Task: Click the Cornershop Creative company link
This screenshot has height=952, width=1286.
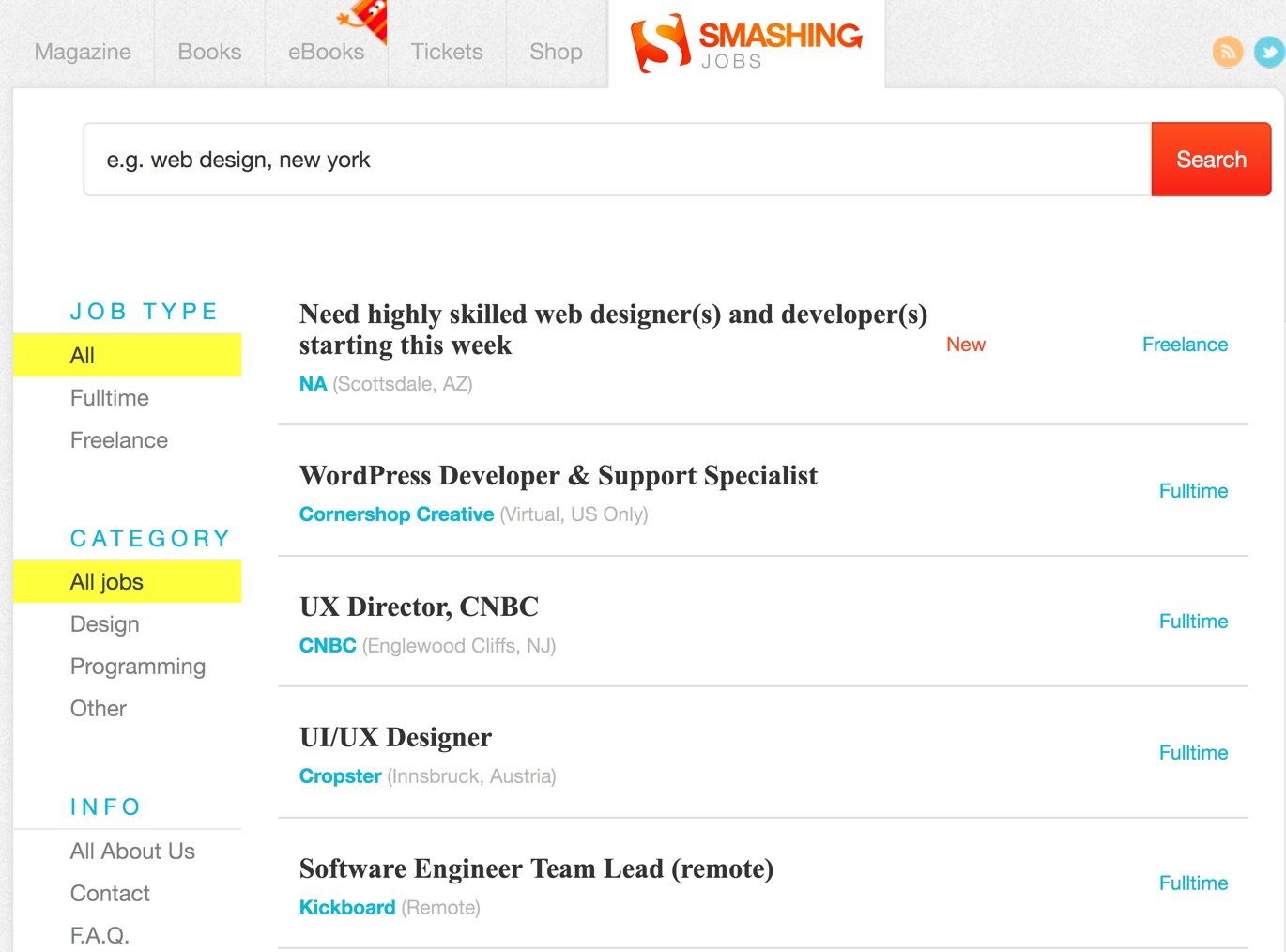Action: [x=396, y=514]
